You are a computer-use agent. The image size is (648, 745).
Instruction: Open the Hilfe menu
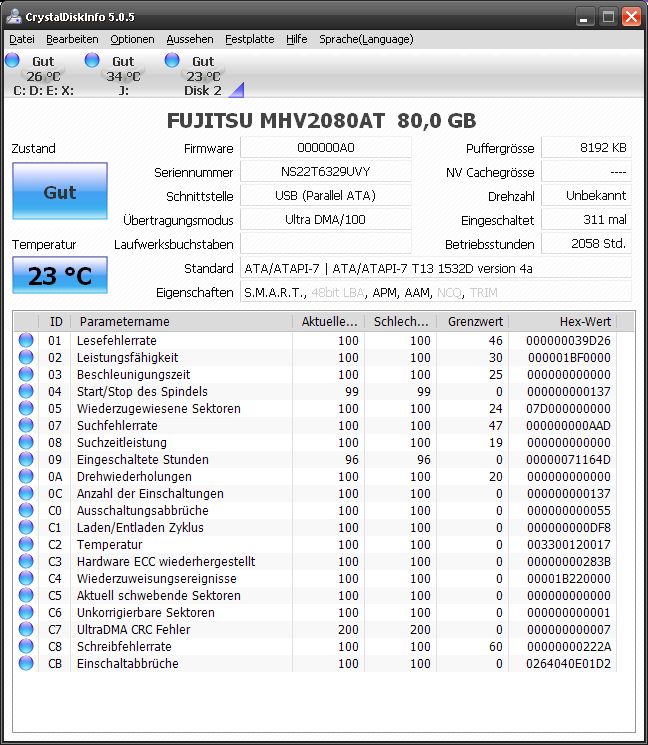(x=296, y=39)
